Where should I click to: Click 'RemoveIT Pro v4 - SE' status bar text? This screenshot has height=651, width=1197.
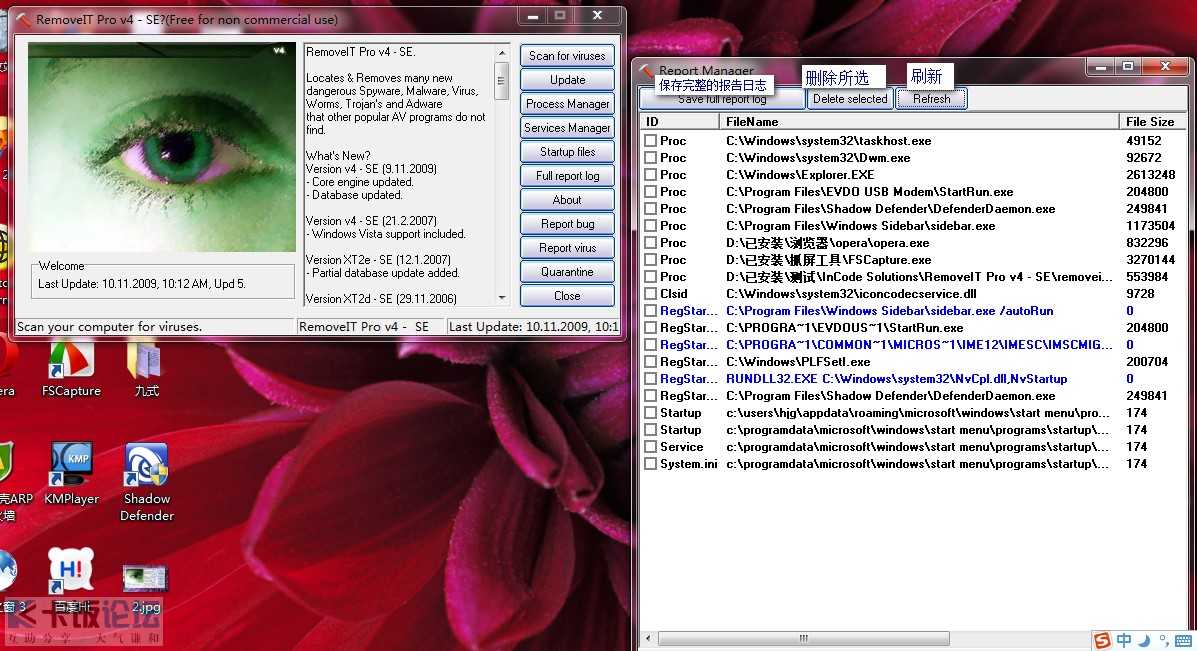point(363,327)
